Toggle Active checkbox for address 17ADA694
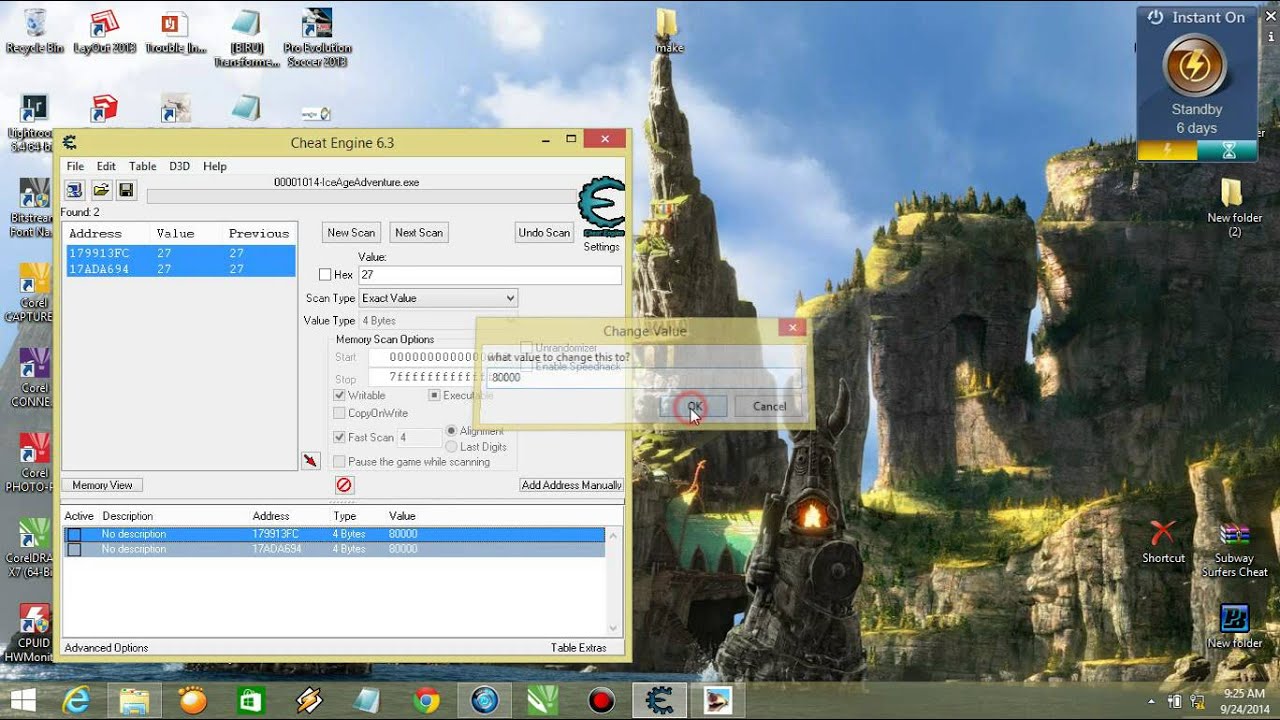This screenshot has width=1280, height=720. [74, 550]
